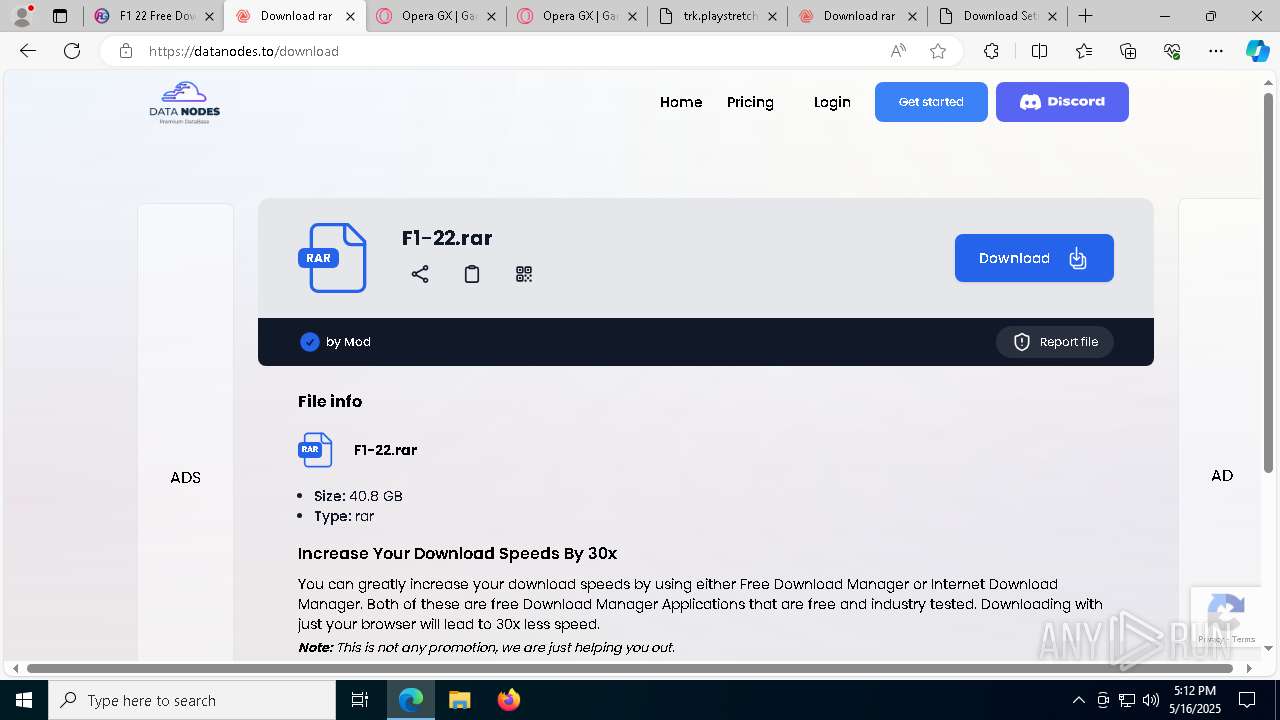
Task: Click the clipboard copy icon
Action: tap(472, 274)
